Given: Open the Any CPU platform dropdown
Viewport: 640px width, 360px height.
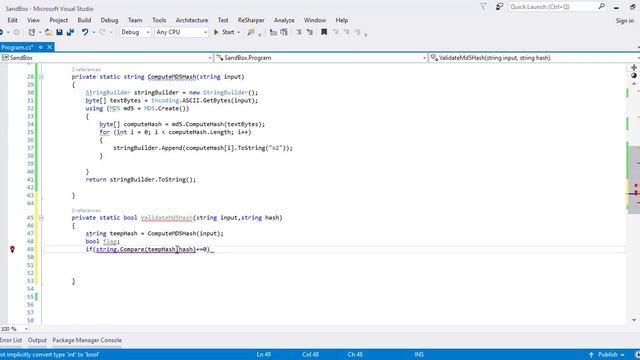Looking at the screenshot, I should point(182,32).
